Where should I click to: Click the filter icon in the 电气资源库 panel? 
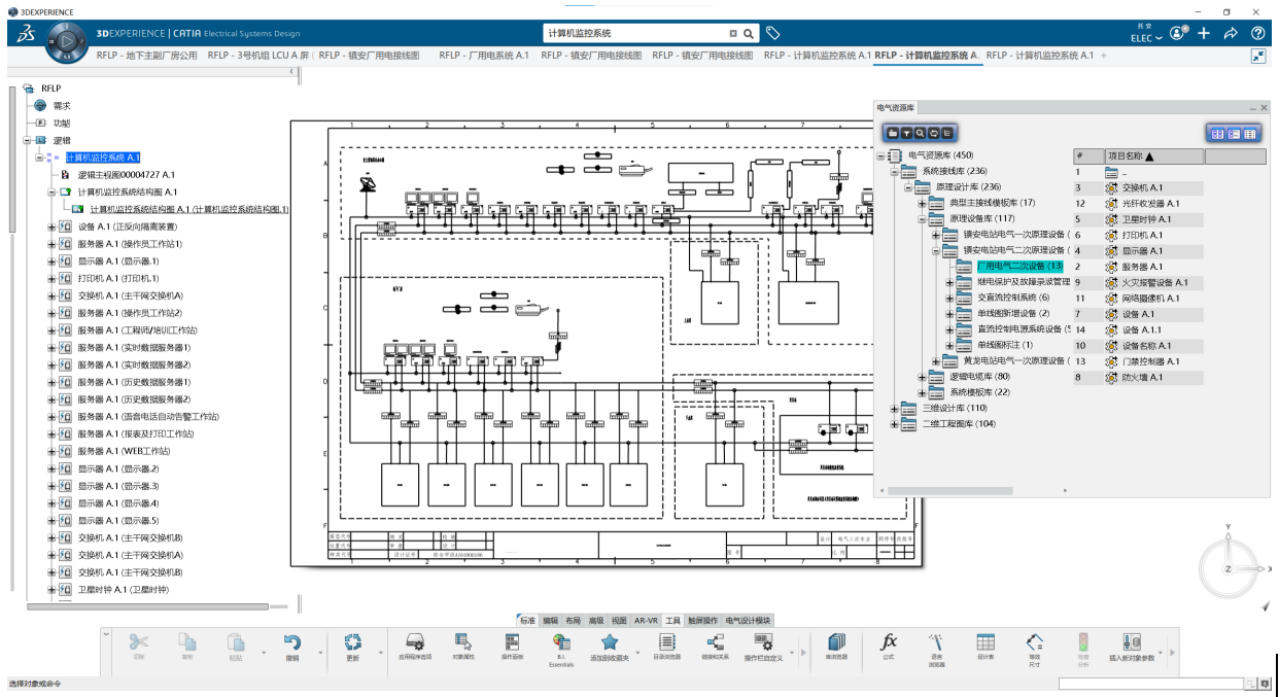pyautogui.click(x=906, y=132)
